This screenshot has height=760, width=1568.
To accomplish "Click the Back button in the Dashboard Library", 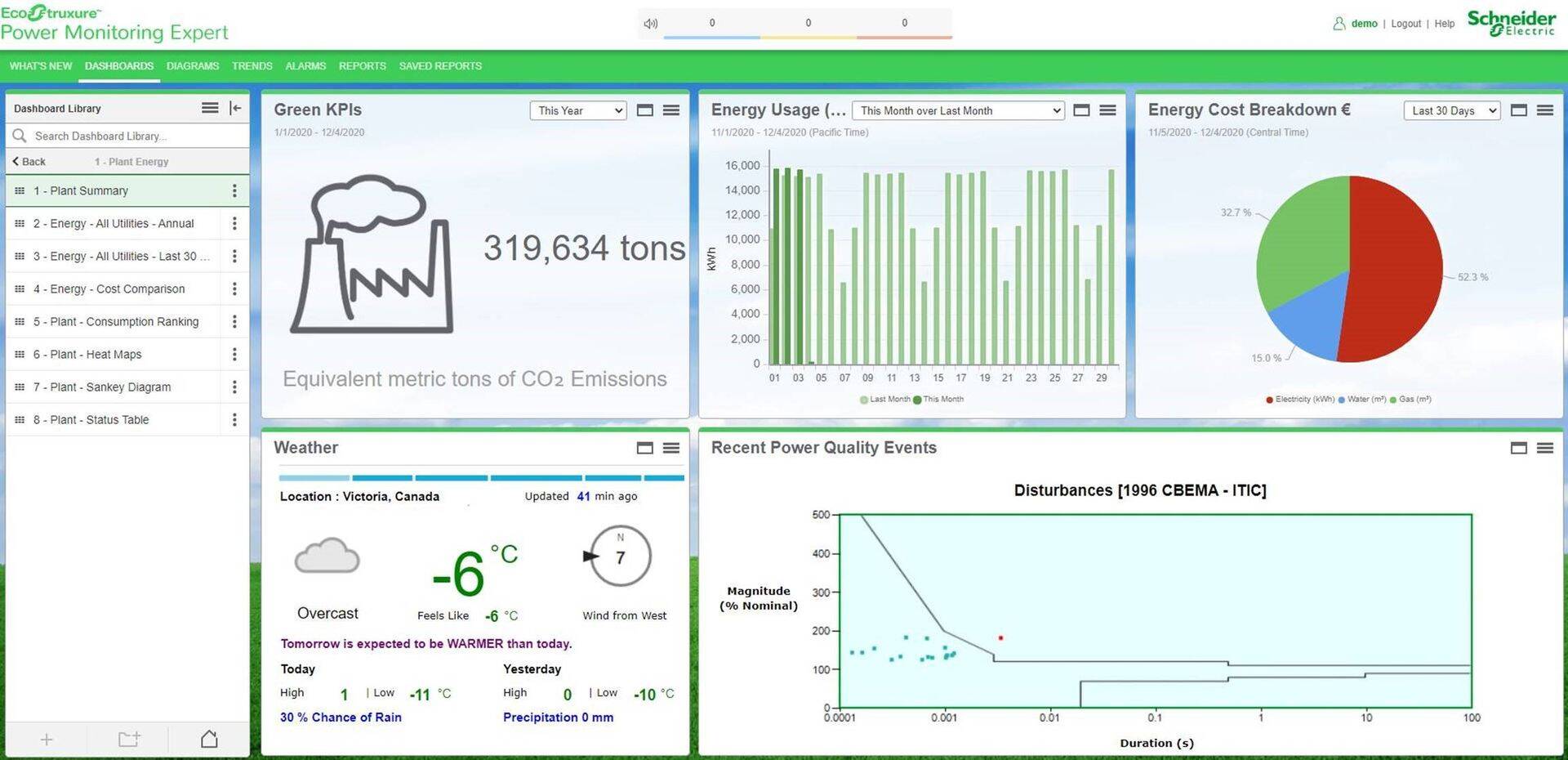I will [x=29, y=161].
